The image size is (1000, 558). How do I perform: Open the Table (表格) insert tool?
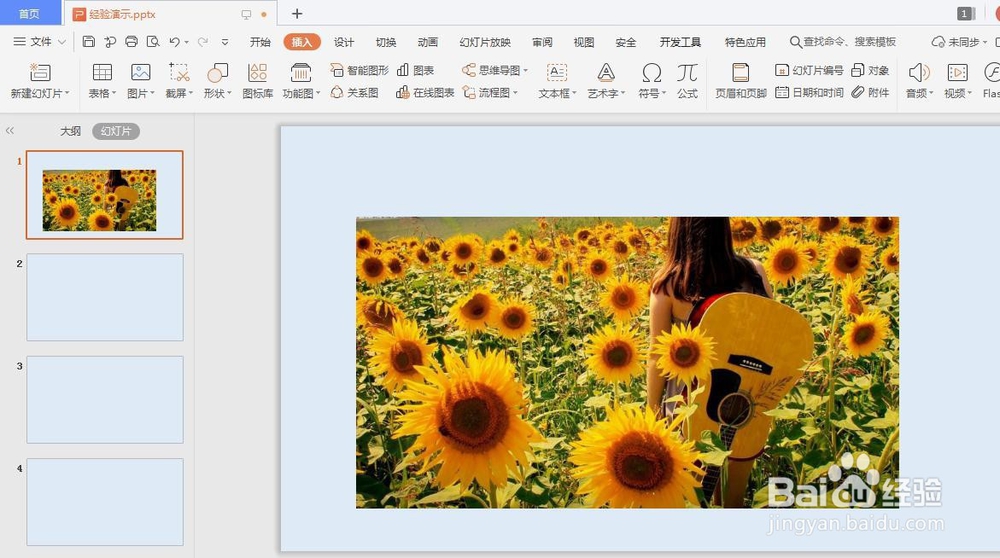102,80
